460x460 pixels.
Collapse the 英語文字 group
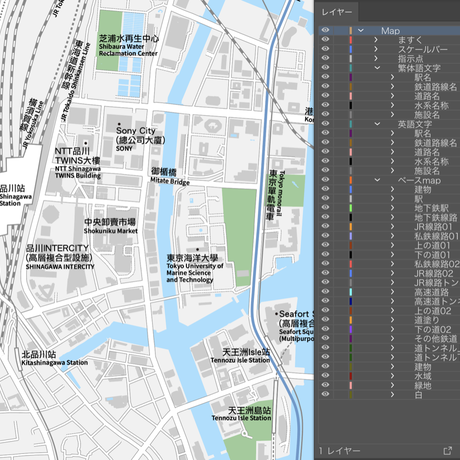377,124
